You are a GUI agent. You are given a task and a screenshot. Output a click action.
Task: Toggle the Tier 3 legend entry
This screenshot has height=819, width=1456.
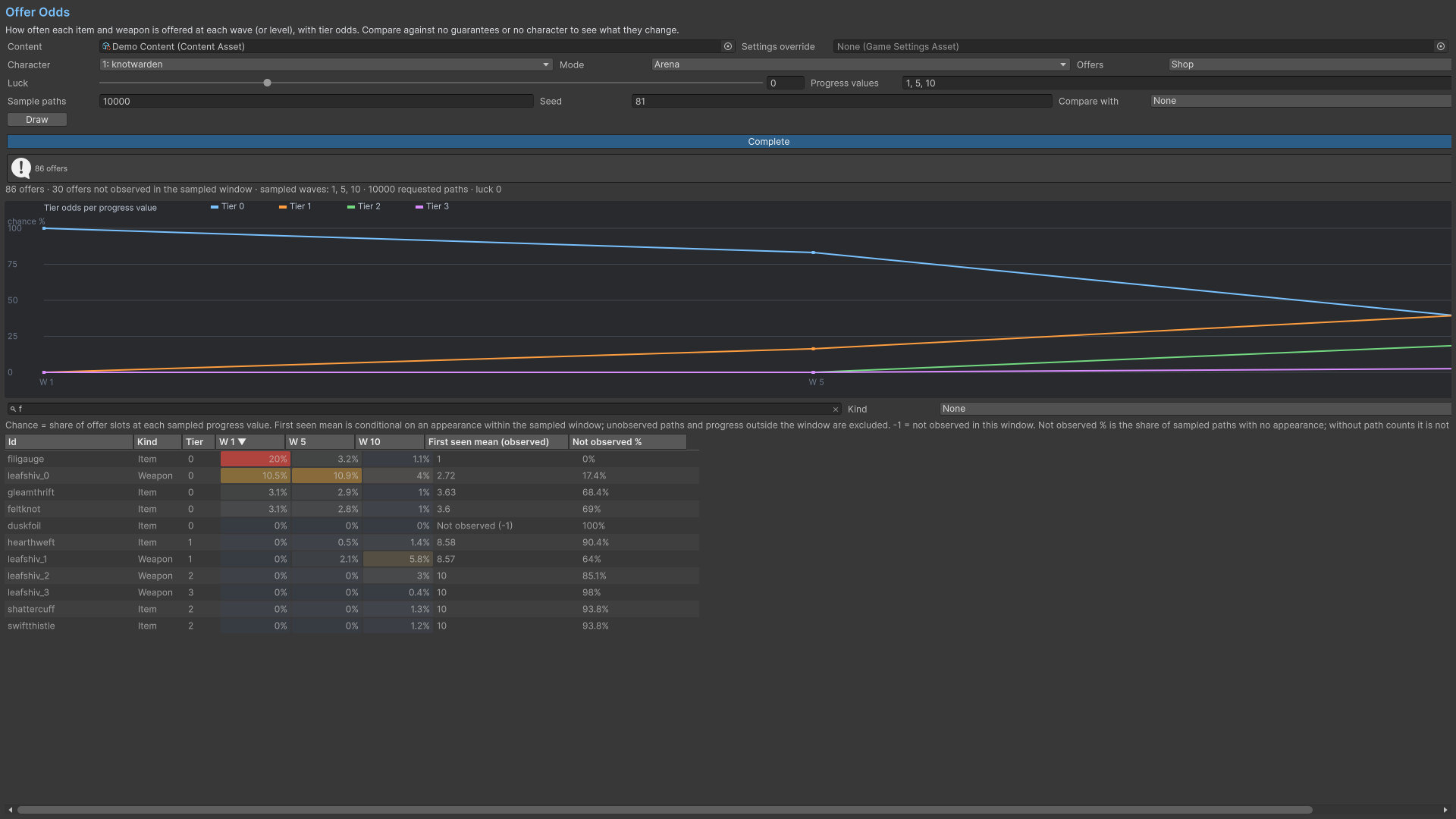(x=432, y=206)
